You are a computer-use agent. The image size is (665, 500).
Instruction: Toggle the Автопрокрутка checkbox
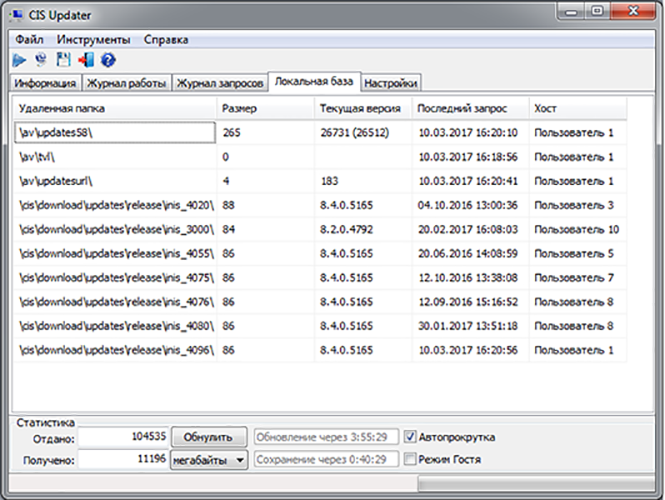(x=411, y=437)
